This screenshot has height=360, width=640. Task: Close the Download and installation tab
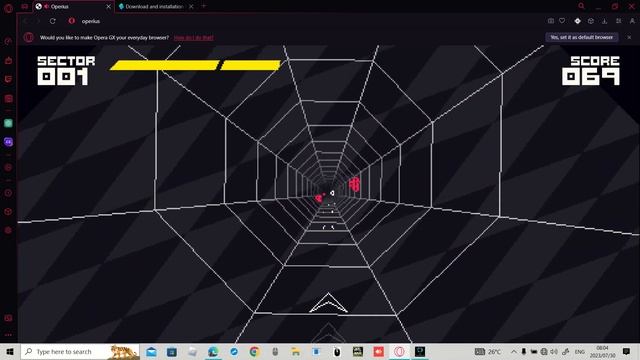pyautogui.click(x=191, y=7)
